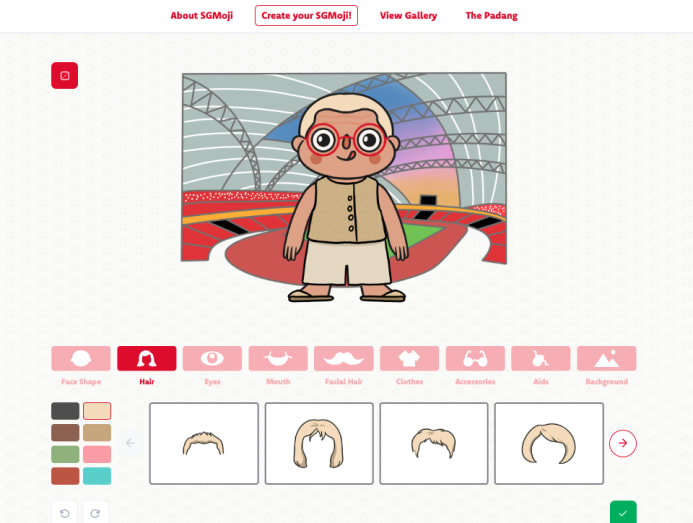Viewport: 693px width, 523px height.
Task: Follow The Padang link
Action: [x=491, y=15]
